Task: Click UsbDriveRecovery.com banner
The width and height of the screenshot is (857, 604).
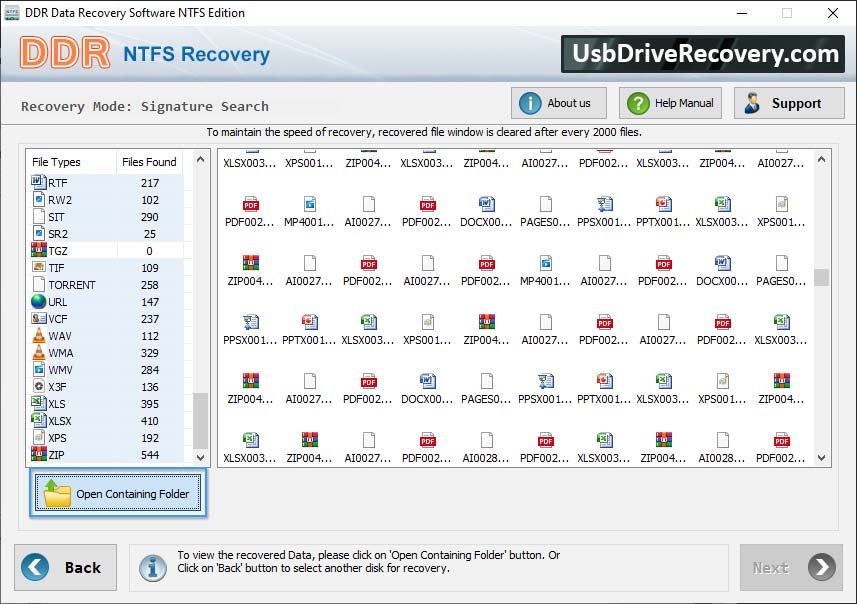Action: pyautogui.click(x=703, y=54)
